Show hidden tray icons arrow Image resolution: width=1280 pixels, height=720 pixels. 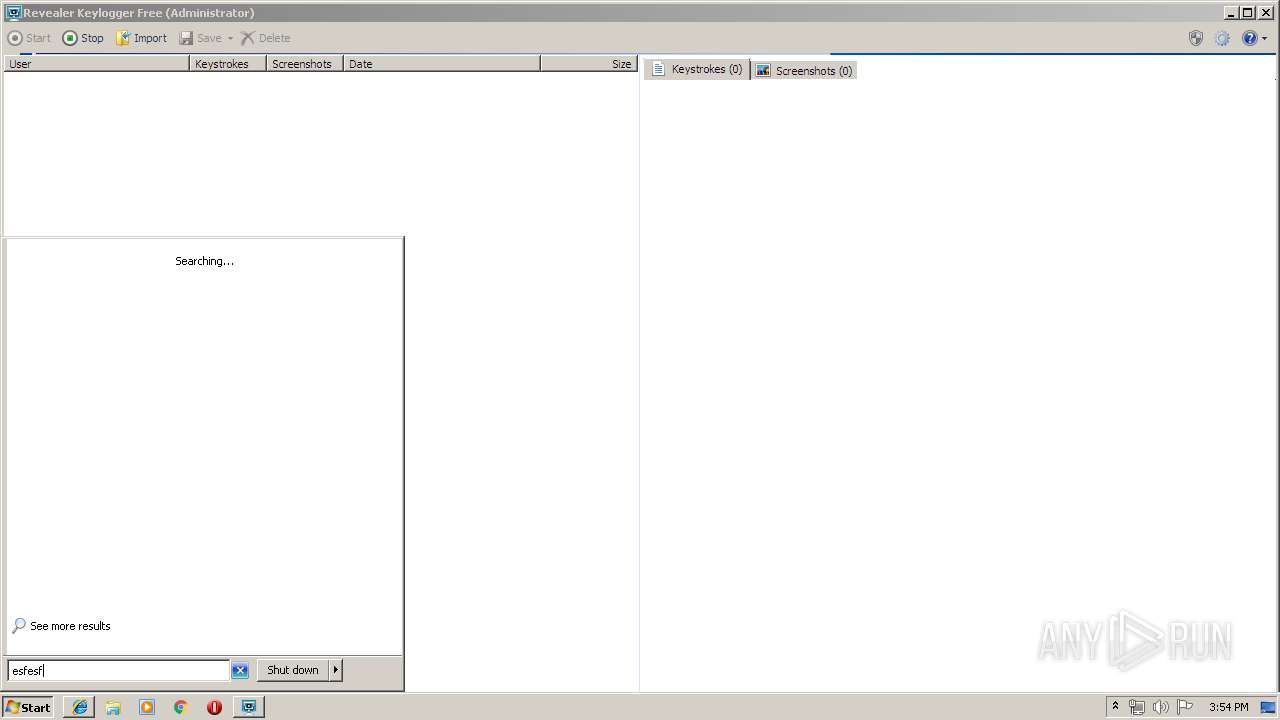click(1115, 706)
